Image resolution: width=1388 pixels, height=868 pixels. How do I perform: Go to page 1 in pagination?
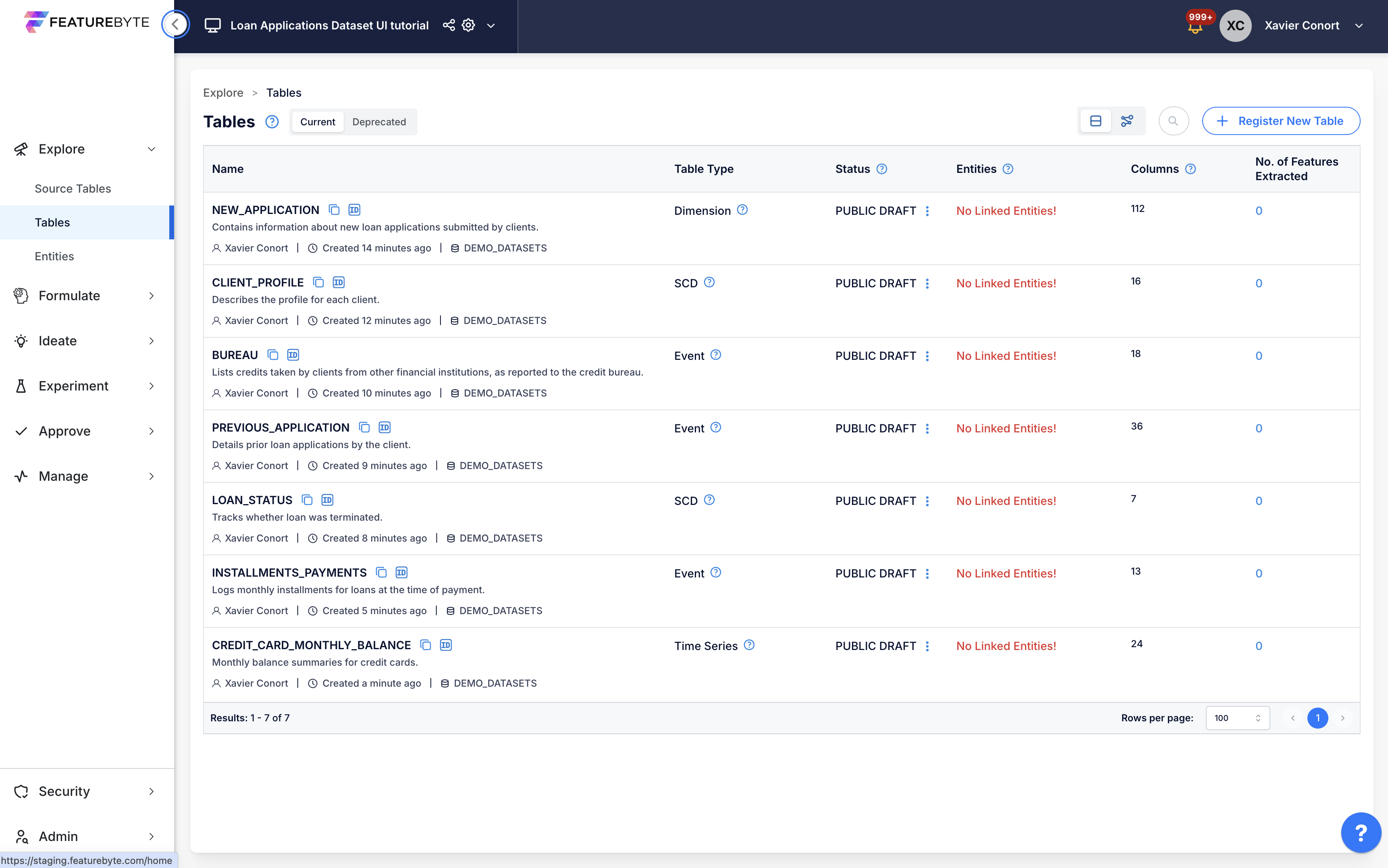(1317, 718)
